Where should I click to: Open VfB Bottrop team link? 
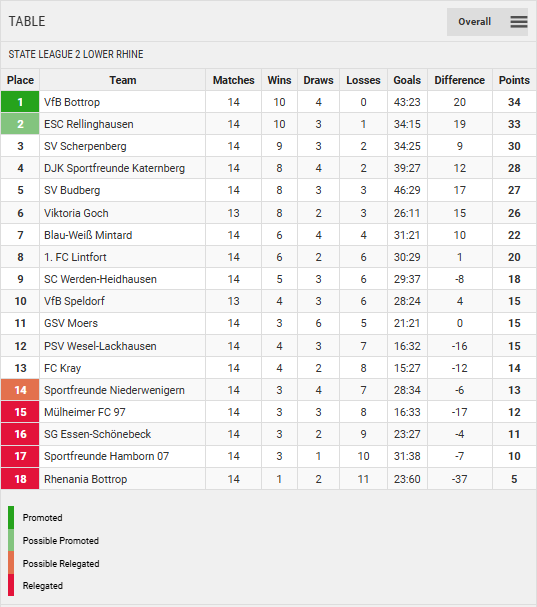pyautogui.click(x=72, y=102)
